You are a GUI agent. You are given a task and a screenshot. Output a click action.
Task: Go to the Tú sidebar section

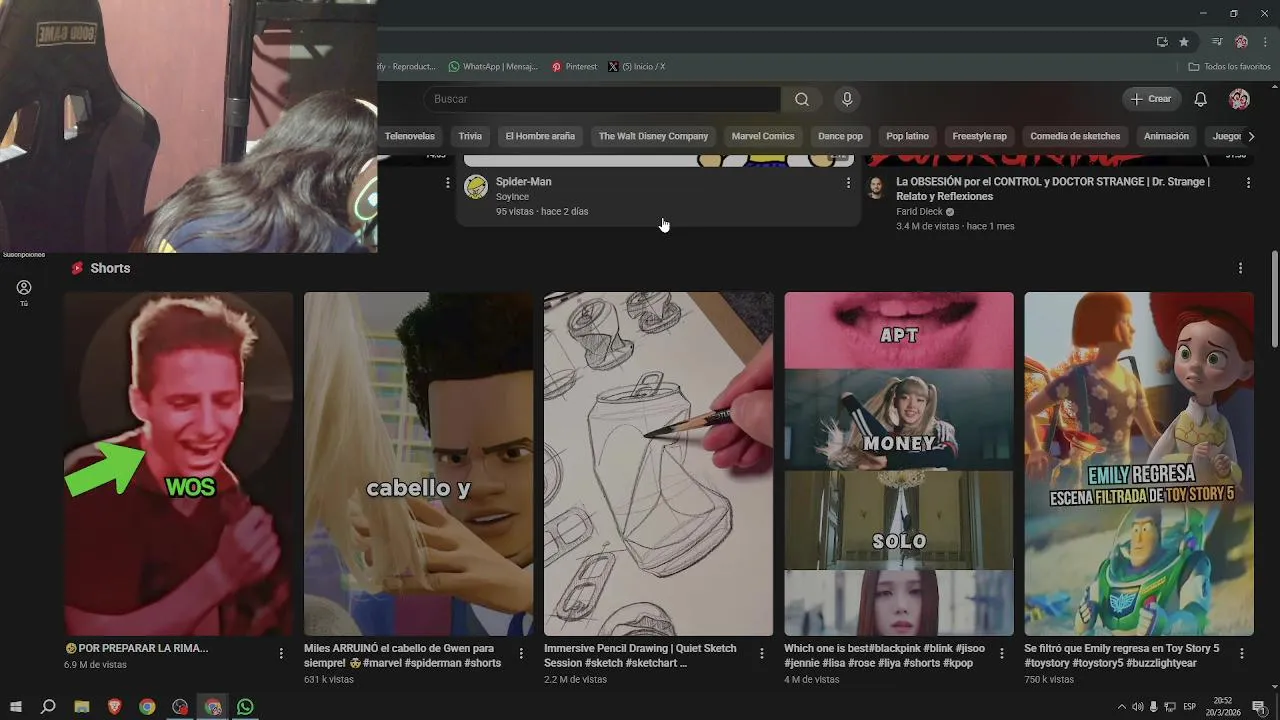pos(24,292)
